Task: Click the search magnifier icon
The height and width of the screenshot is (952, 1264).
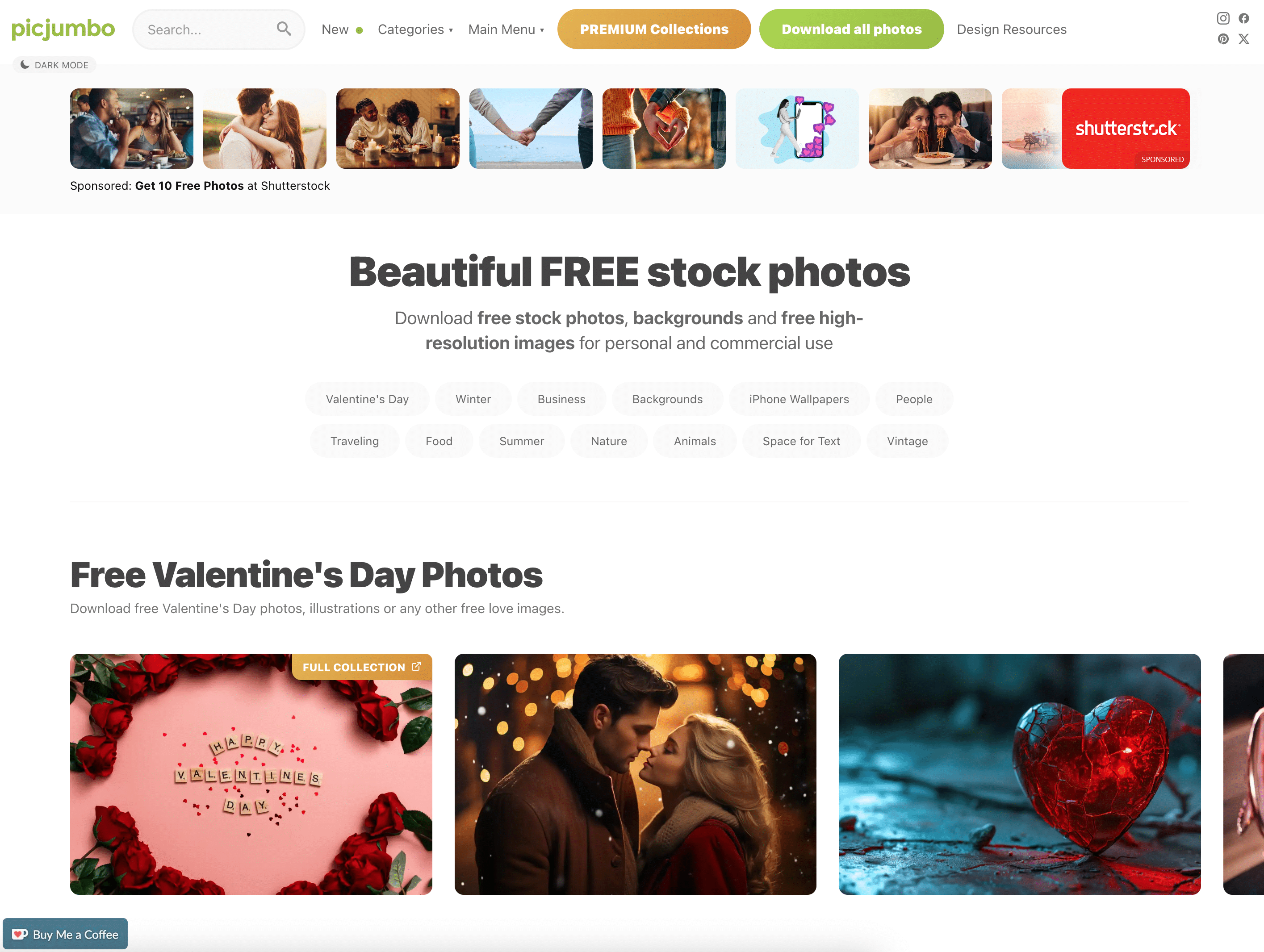Action: (284, 29)
